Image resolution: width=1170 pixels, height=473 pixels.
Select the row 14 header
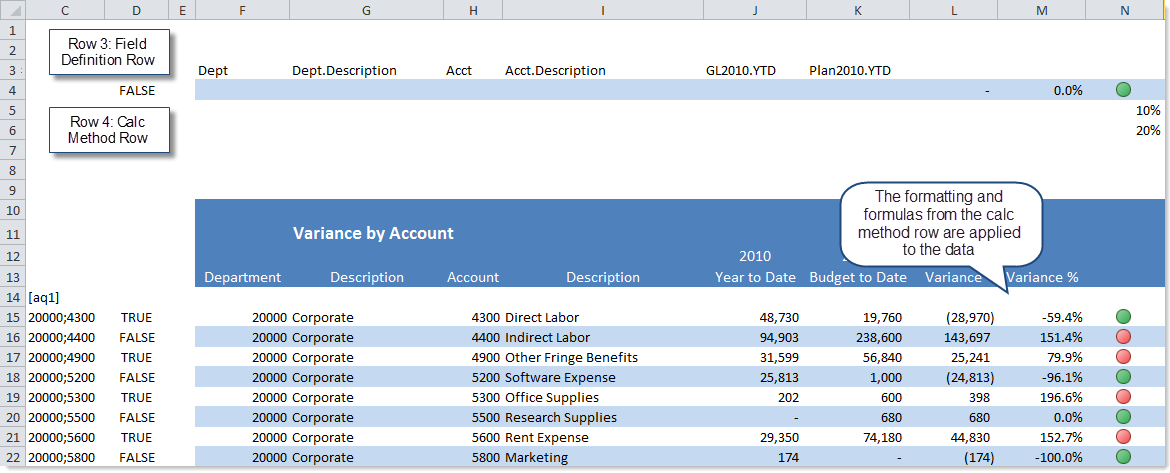tap(14, 297)
